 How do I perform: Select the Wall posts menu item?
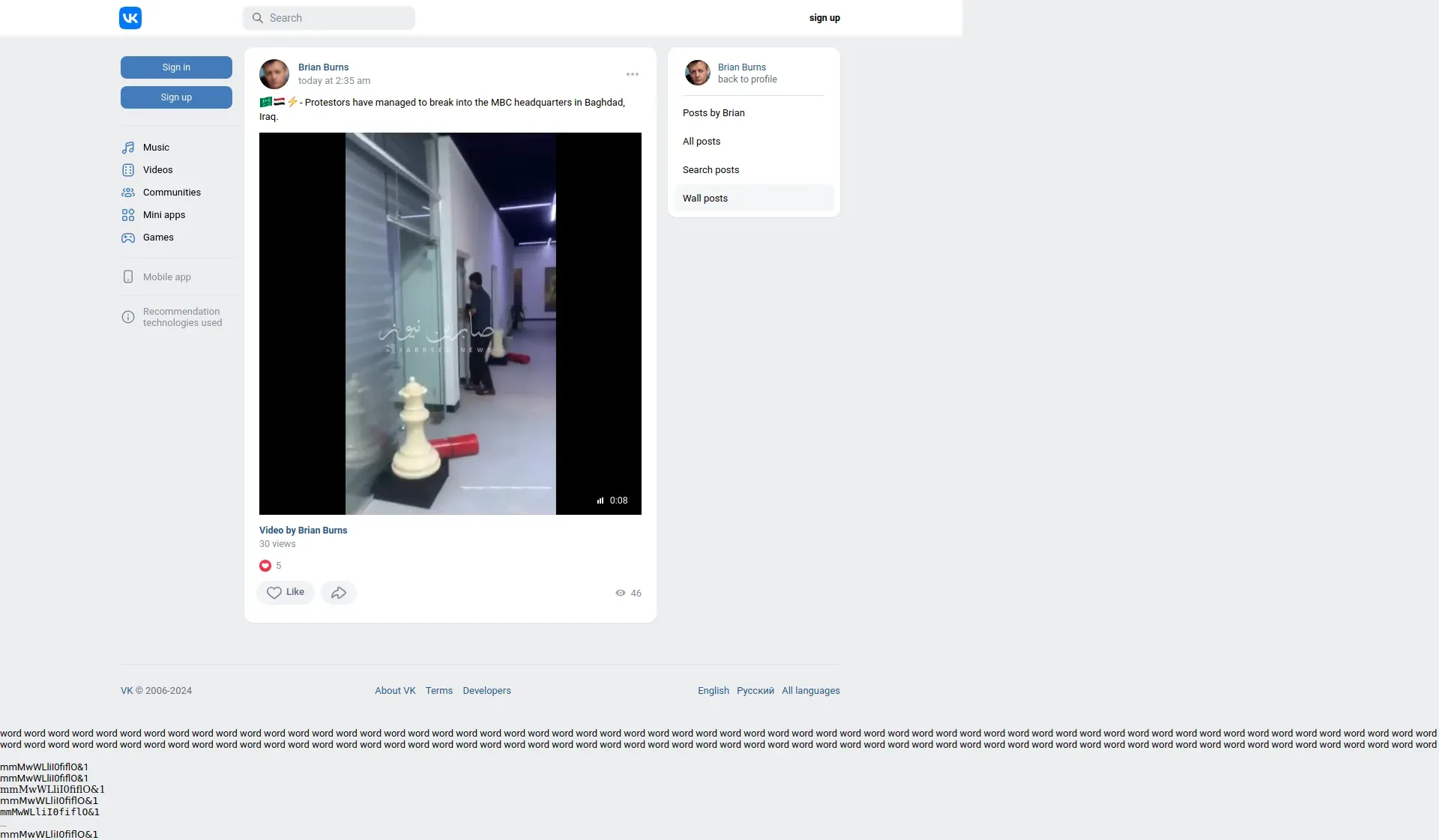[x=705, y=199]
